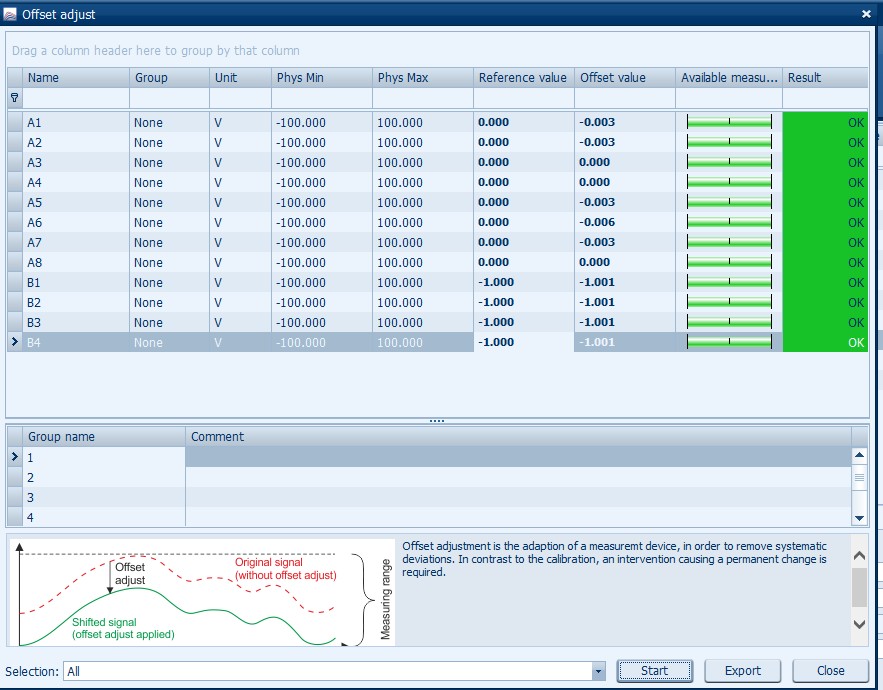The image size is (883, 690).
Task: Click the Name filter input cell
Action: click(76, 98)
